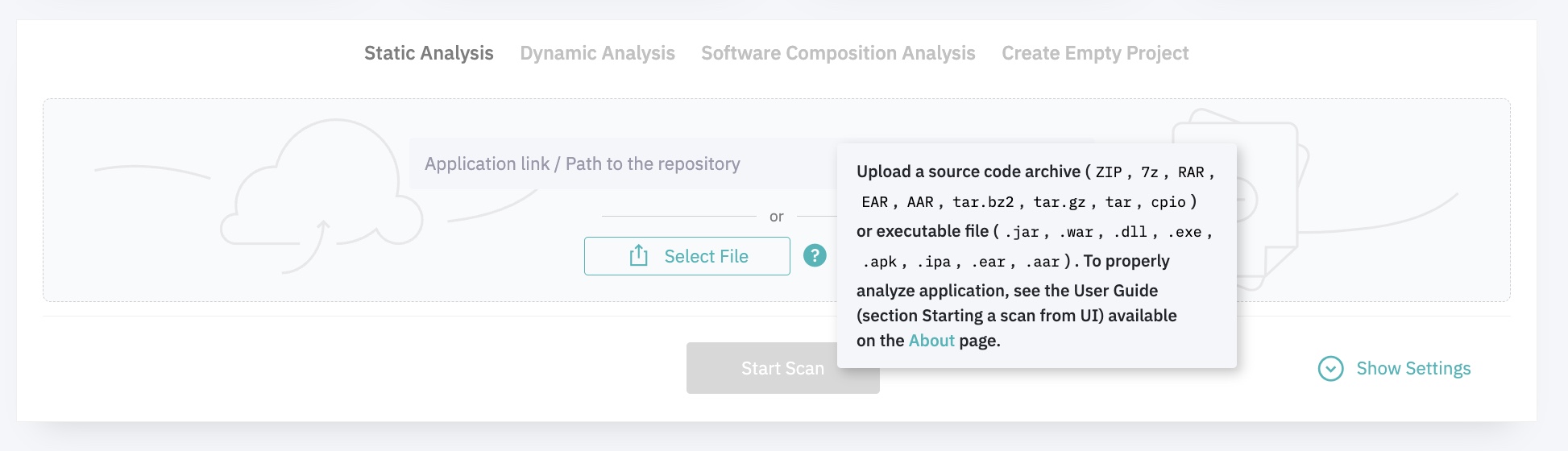Viewport: 1568px width, 451px height.
Task: Click the upload arrow icon in Select File
Action: [638, 256]
